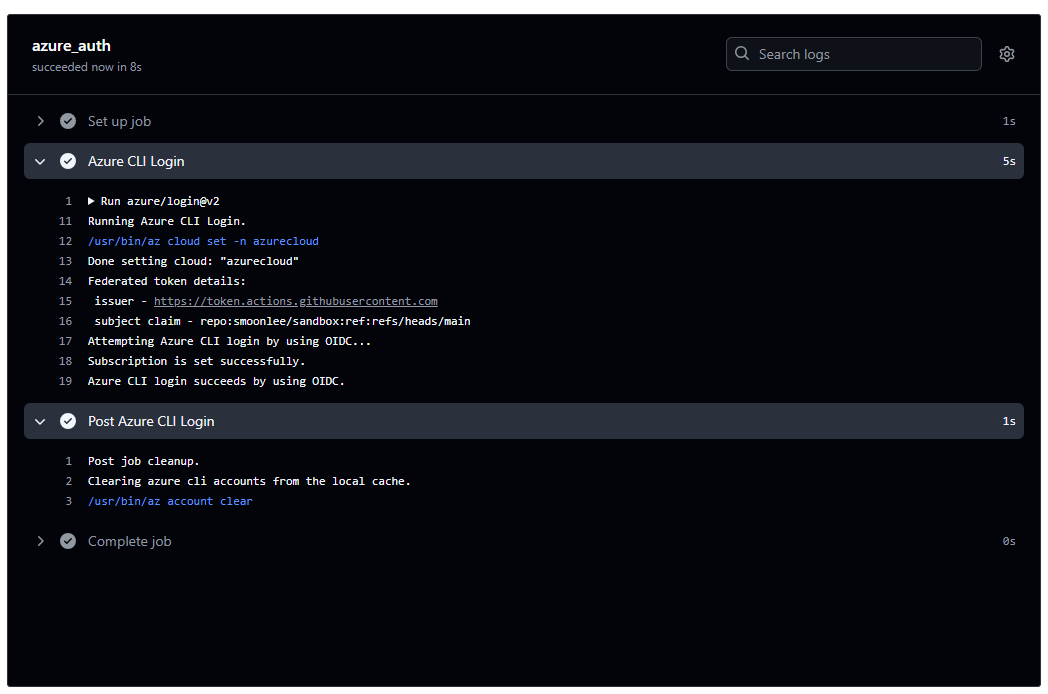Click the Set up job step title
The height and width of the screenshot is (694, 1048).
(x=120, y=121)
